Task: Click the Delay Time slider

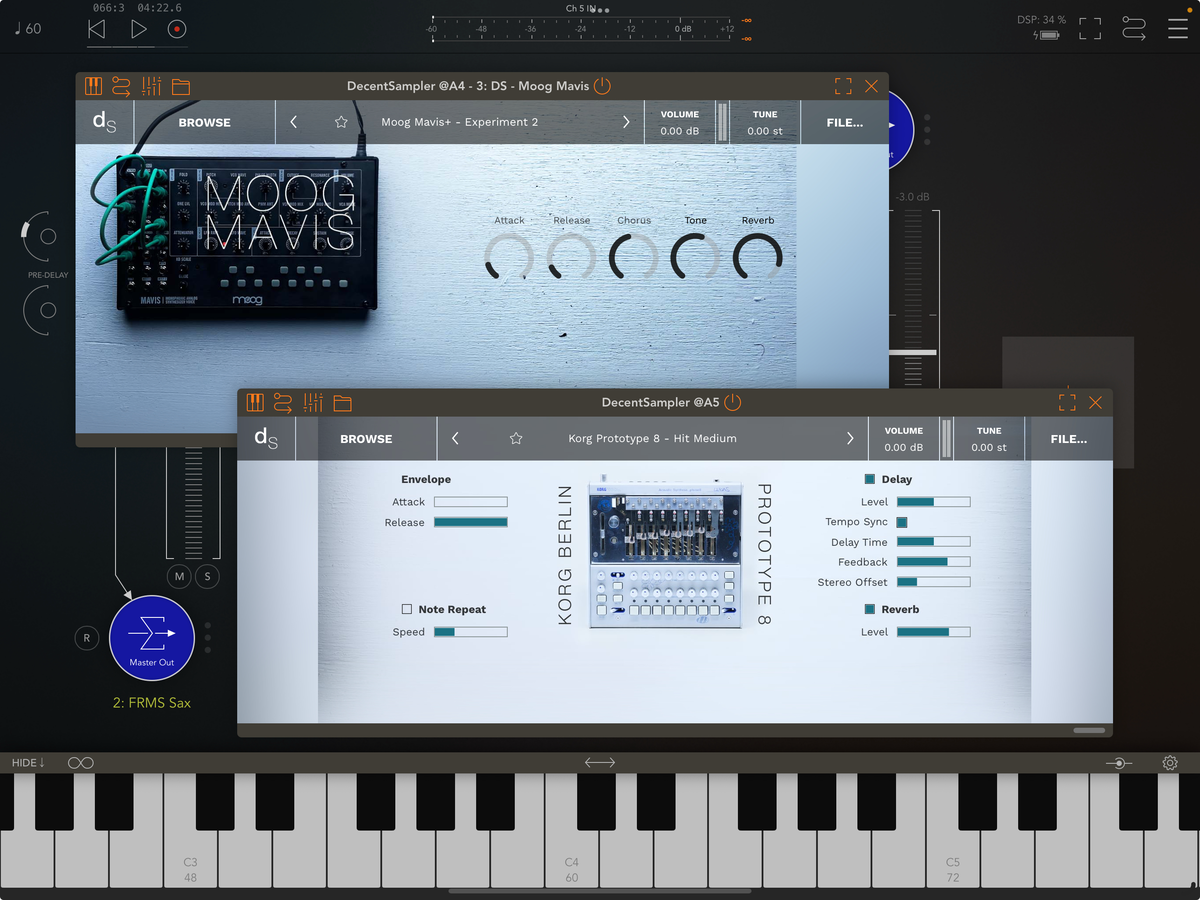Action: [x=933, y=542]
